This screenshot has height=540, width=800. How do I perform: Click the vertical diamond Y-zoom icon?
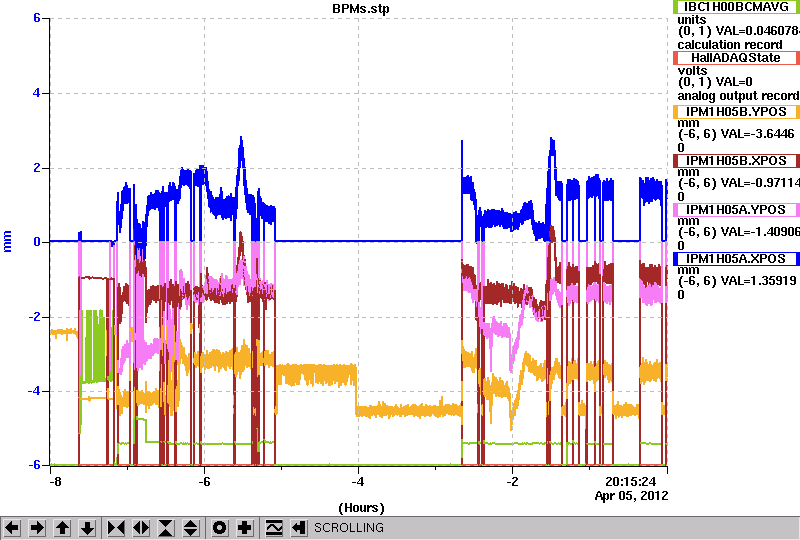coord(190,527)
